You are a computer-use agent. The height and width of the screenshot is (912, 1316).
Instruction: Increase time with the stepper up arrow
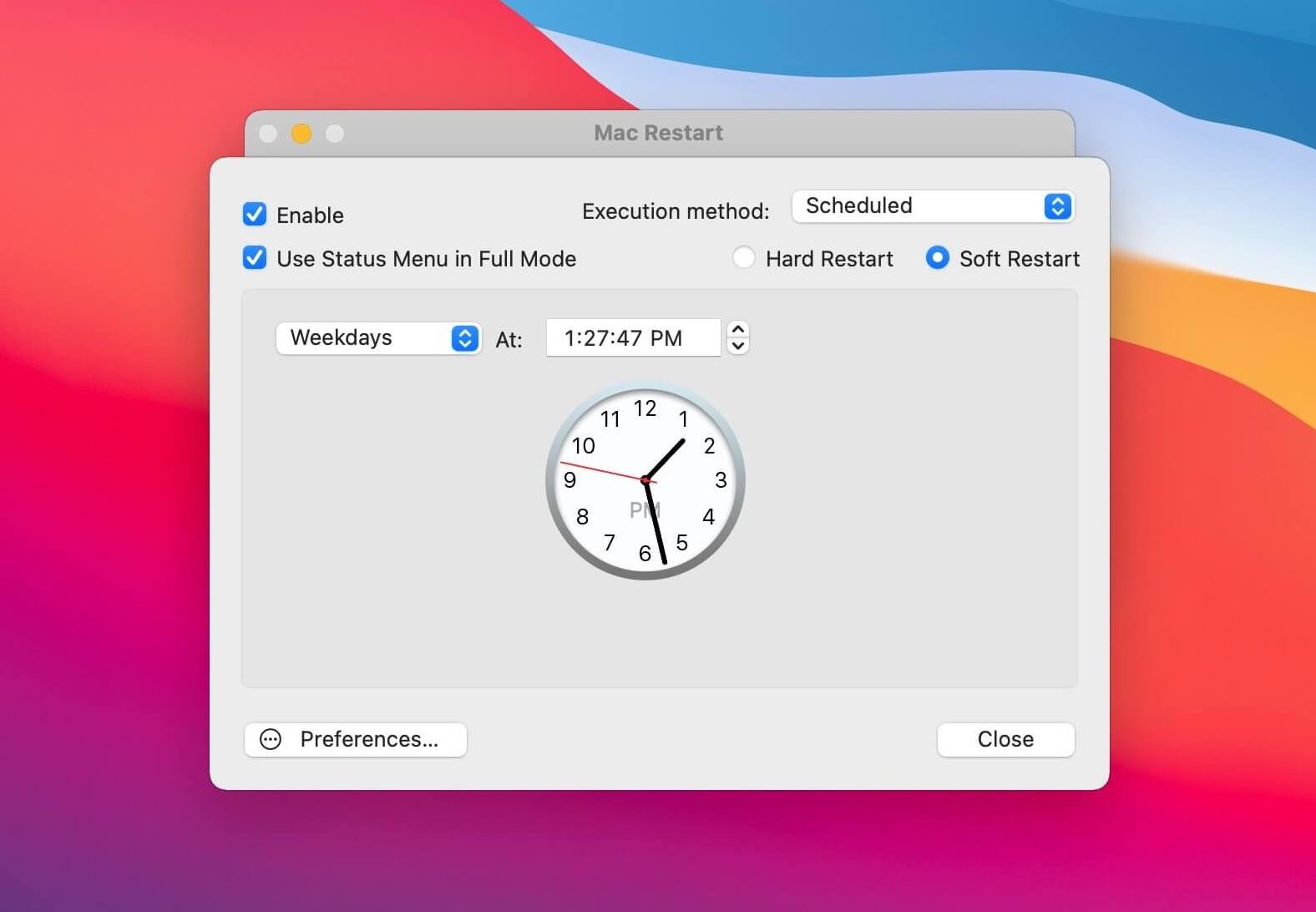738,330
